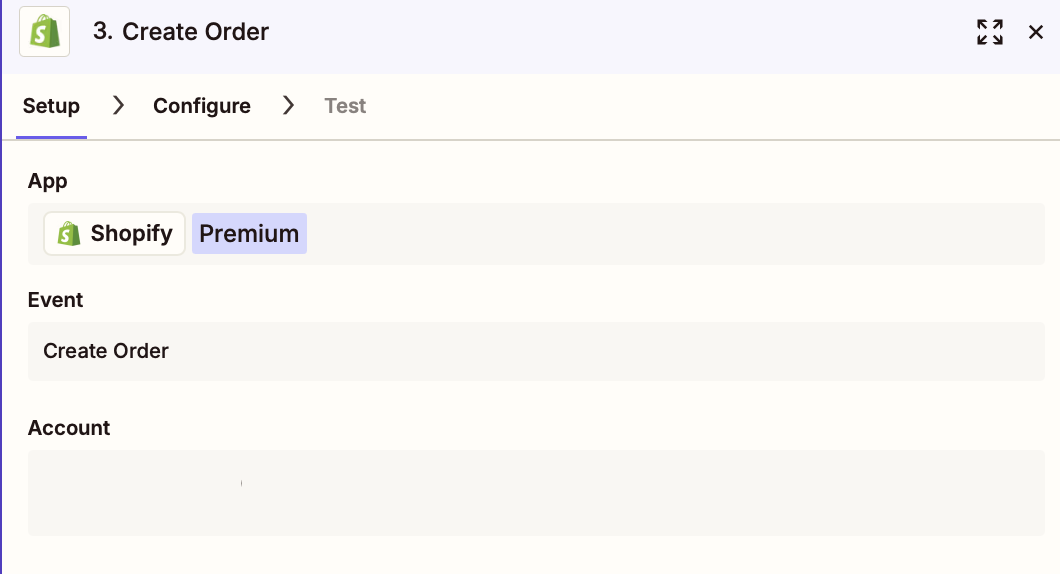This screenshot has width=1060, height=574.
Task: Click the Shopify app chip button
Action: pyautogui.click(x=114, y=234)
